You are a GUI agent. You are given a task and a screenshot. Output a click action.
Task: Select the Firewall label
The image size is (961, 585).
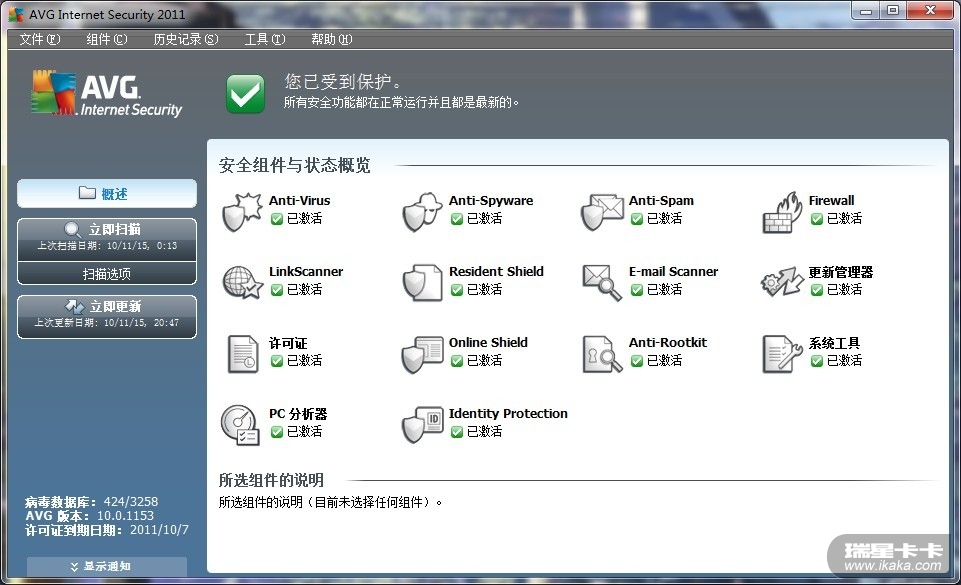[x=831, y=200]
